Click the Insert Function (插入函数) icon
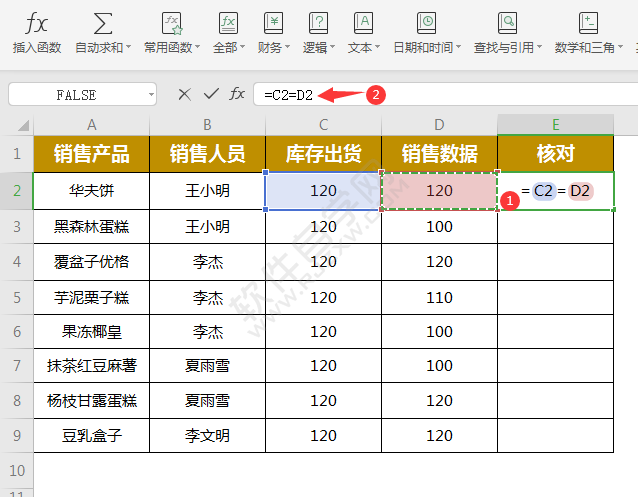638x497 pixels. click(x=37, y=23)
